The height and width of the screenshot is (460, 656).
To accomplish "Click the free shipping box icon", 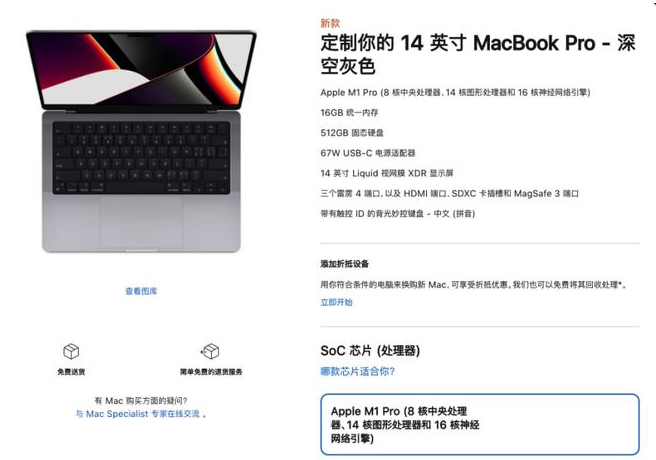I will [71, 351].
